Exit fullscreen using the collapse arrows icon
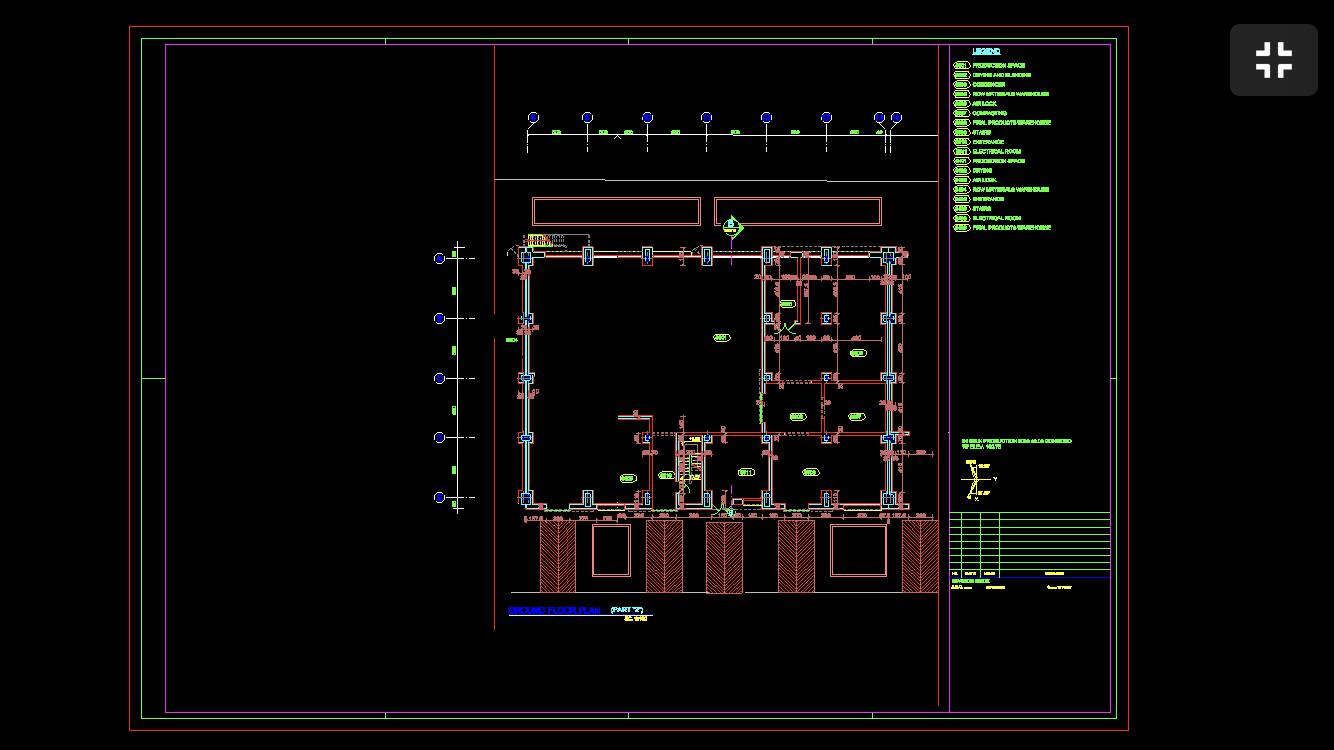 pos(1273,60)
